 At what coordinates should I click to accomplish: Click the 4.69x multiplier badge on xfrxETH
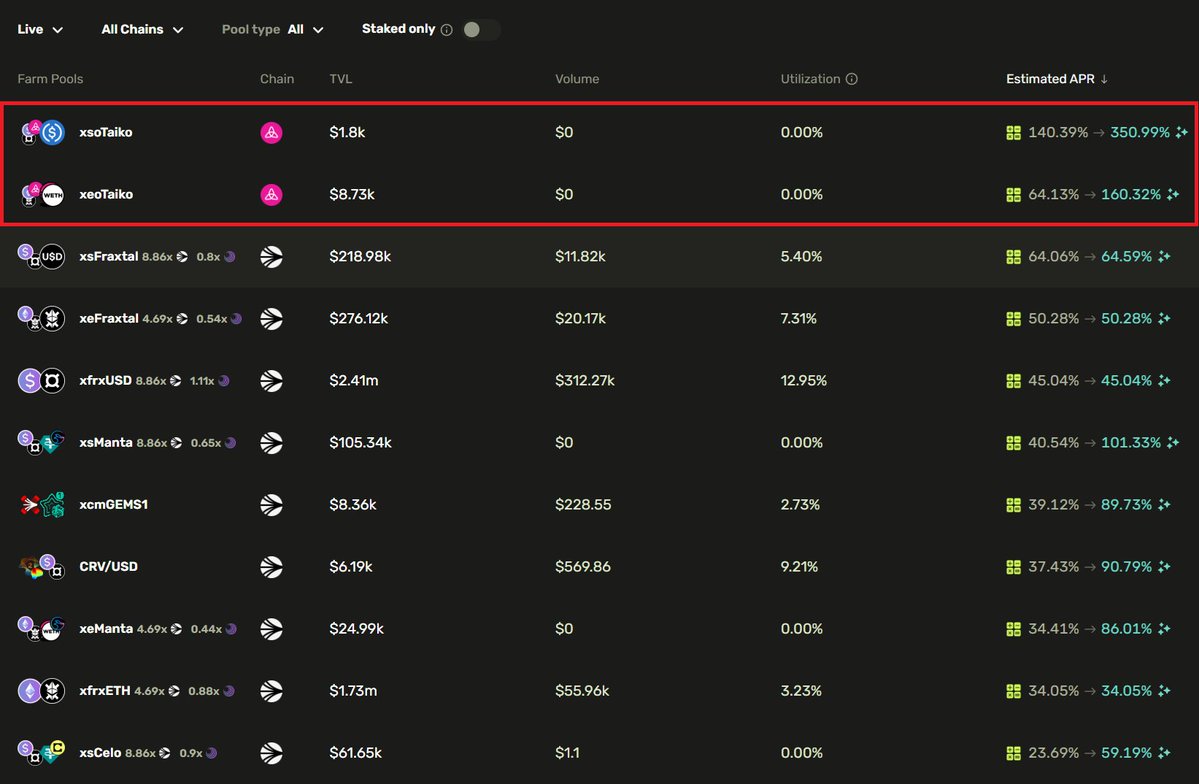157,691
